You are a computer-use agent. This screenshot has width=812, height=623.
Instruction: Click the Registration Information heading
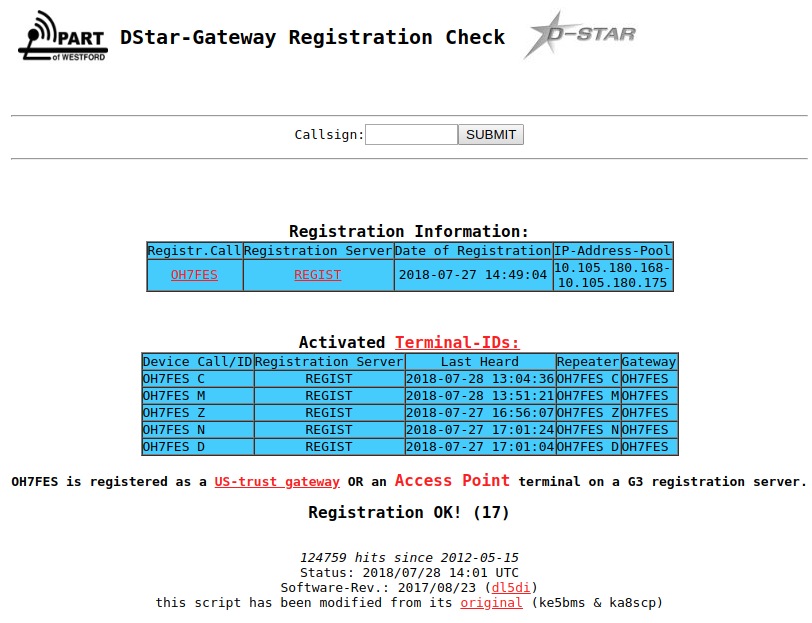pos(409,231)
